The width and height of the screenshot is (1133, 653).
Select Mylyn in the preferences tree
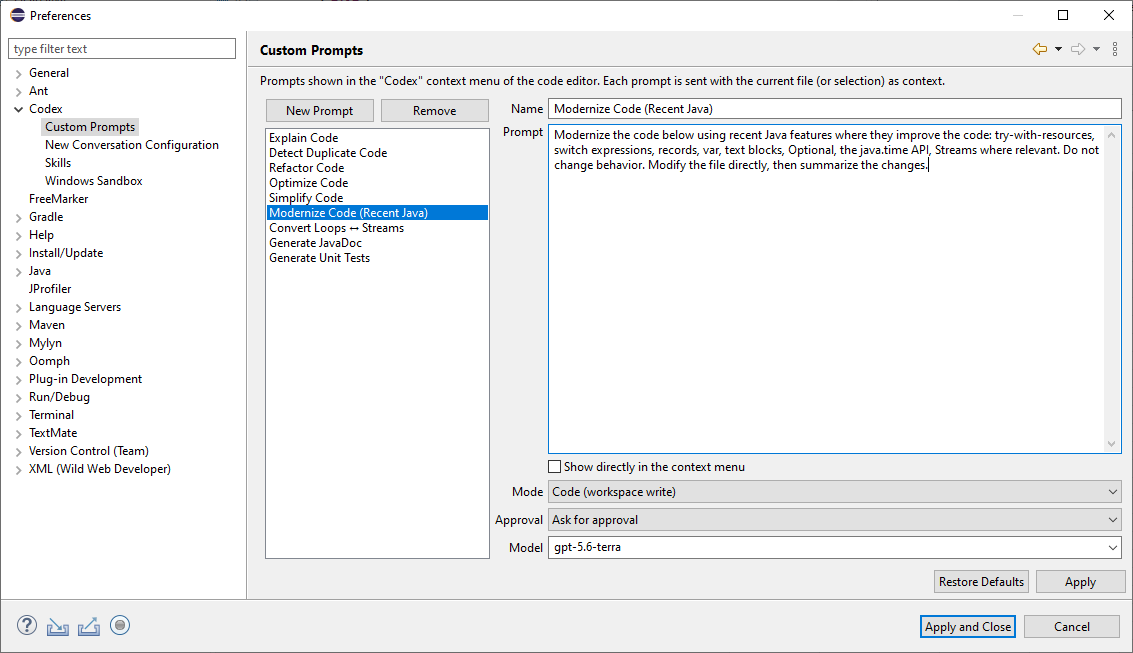pyautogui.click(x=46, y=343)
